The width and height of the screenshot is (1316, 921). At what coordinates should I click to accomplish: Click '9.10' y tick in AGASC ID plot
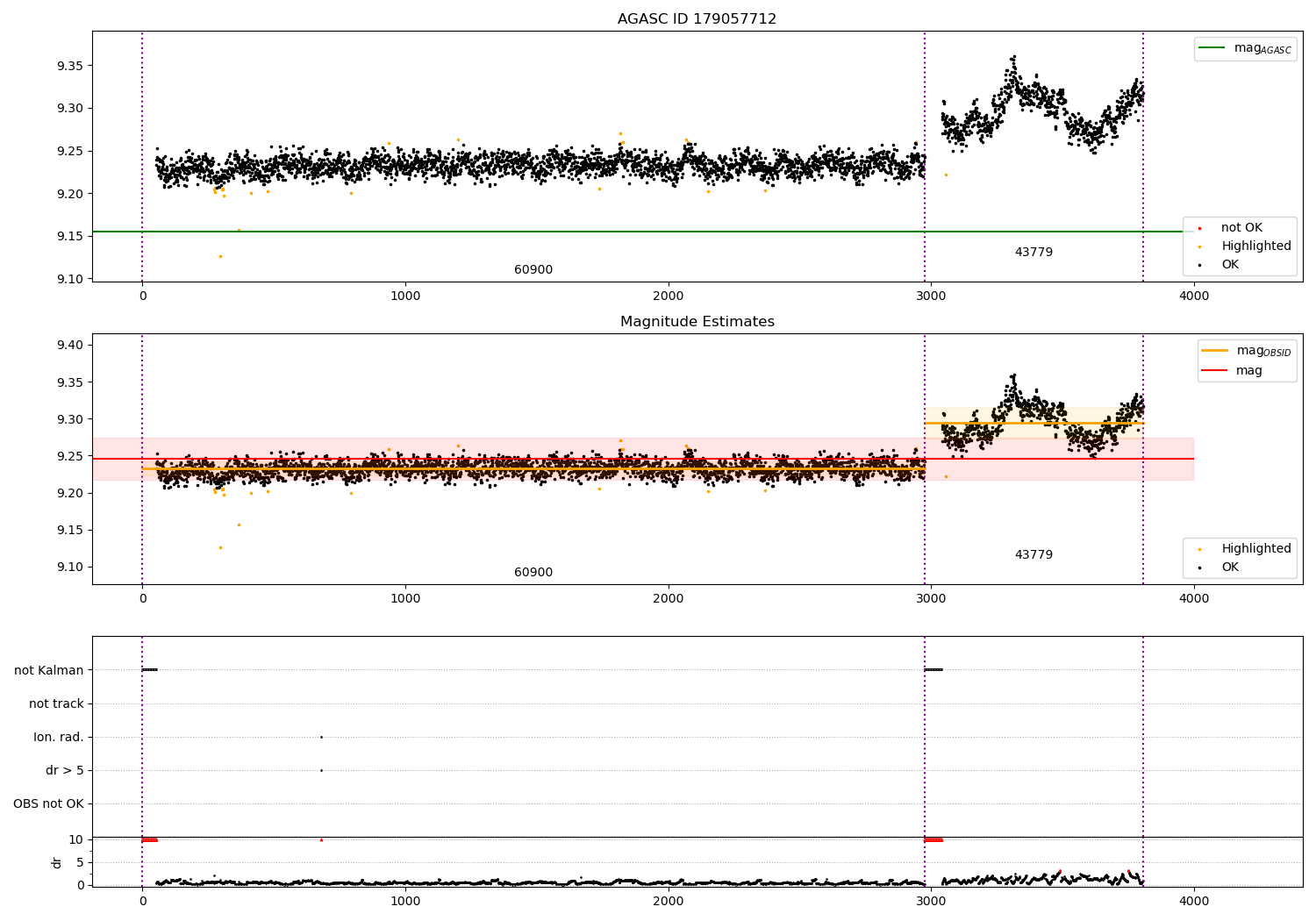(70, 279)
